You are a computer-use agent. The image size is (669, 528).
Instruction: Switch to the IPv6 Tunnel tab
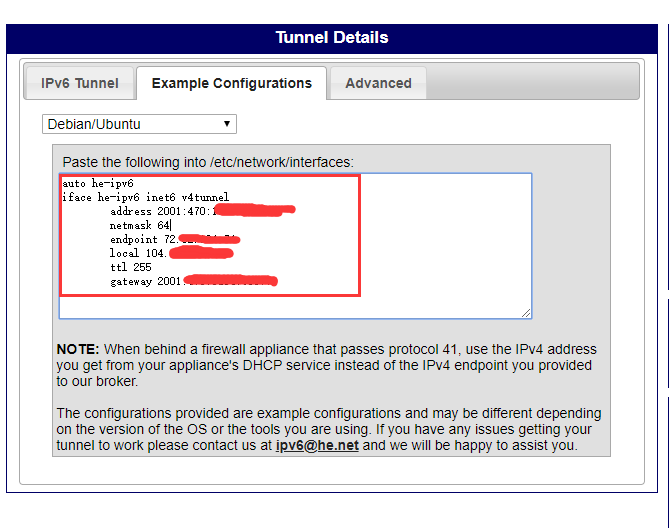click(x=80, y=83)
